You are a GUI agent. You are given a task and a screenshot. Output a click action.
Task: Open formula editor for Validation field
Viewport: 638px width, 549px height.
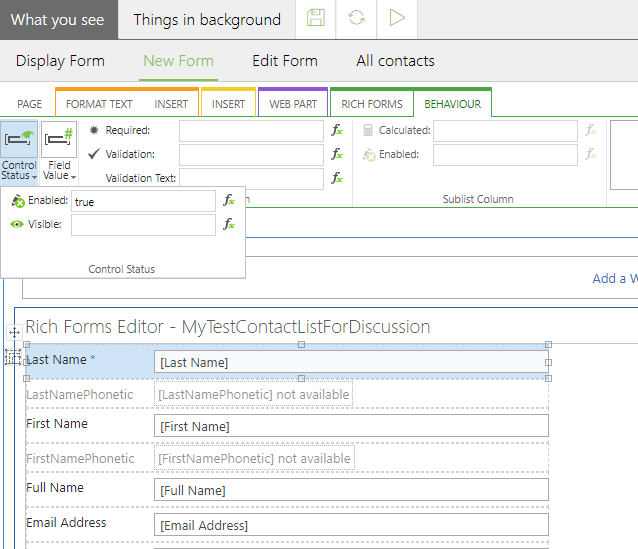338,155
